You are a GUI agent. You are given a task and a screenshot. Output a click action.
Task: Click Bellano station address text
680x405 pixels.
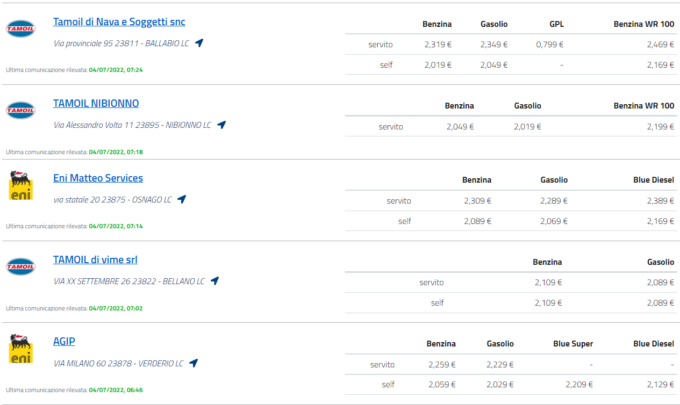coord(130,281)
